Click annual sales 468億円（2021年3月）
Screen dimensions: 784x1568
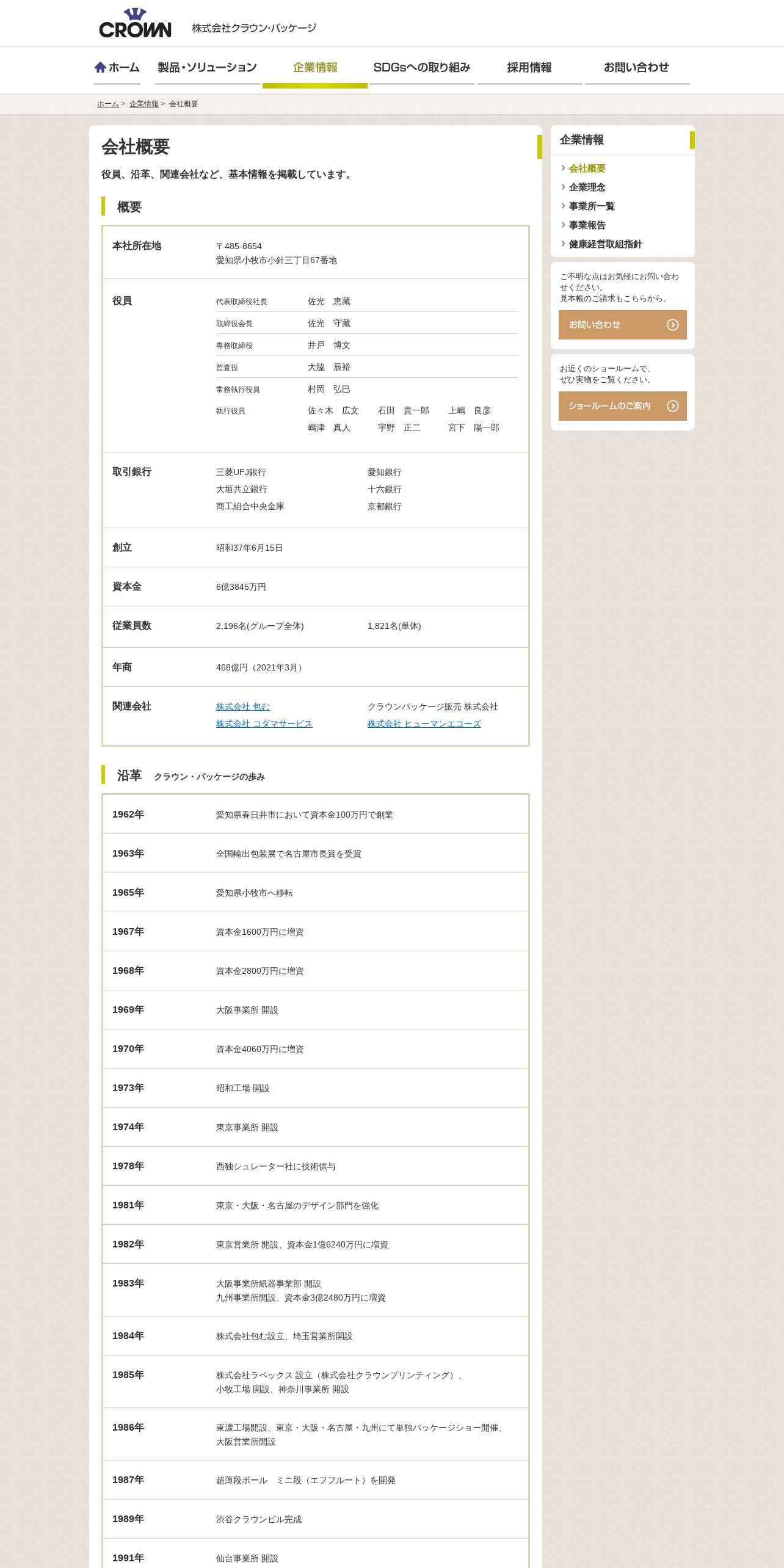coord(261,667)
